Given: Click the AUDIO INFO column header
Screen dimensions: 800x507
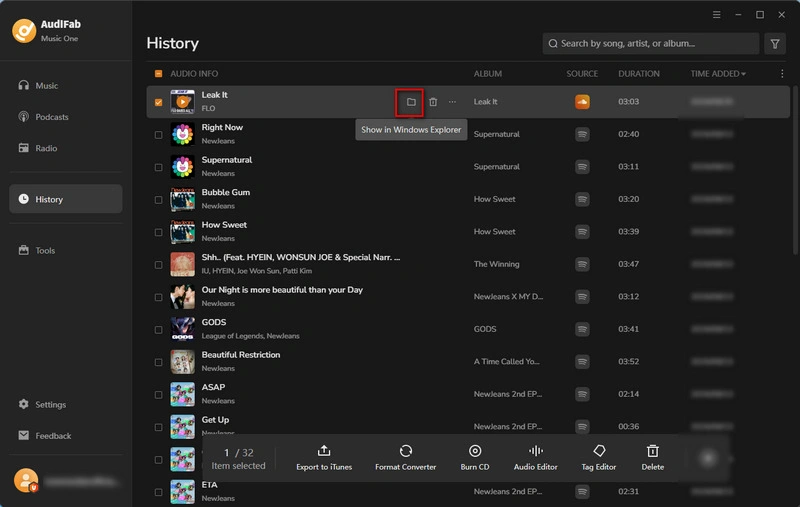Looking at the screenshot, I should tap(194, 74).
